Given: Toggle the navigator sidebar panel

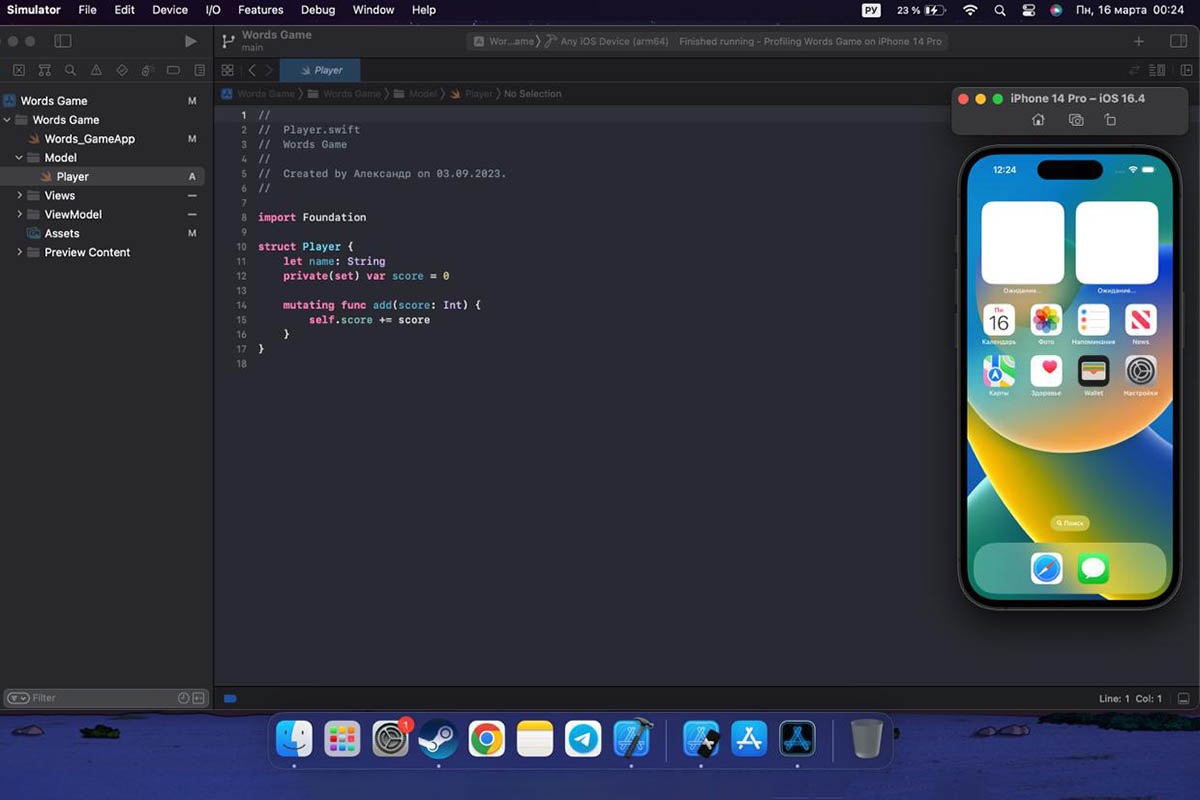Looking at the screenshot, I should pyautogui.click(x=63, y=41).
